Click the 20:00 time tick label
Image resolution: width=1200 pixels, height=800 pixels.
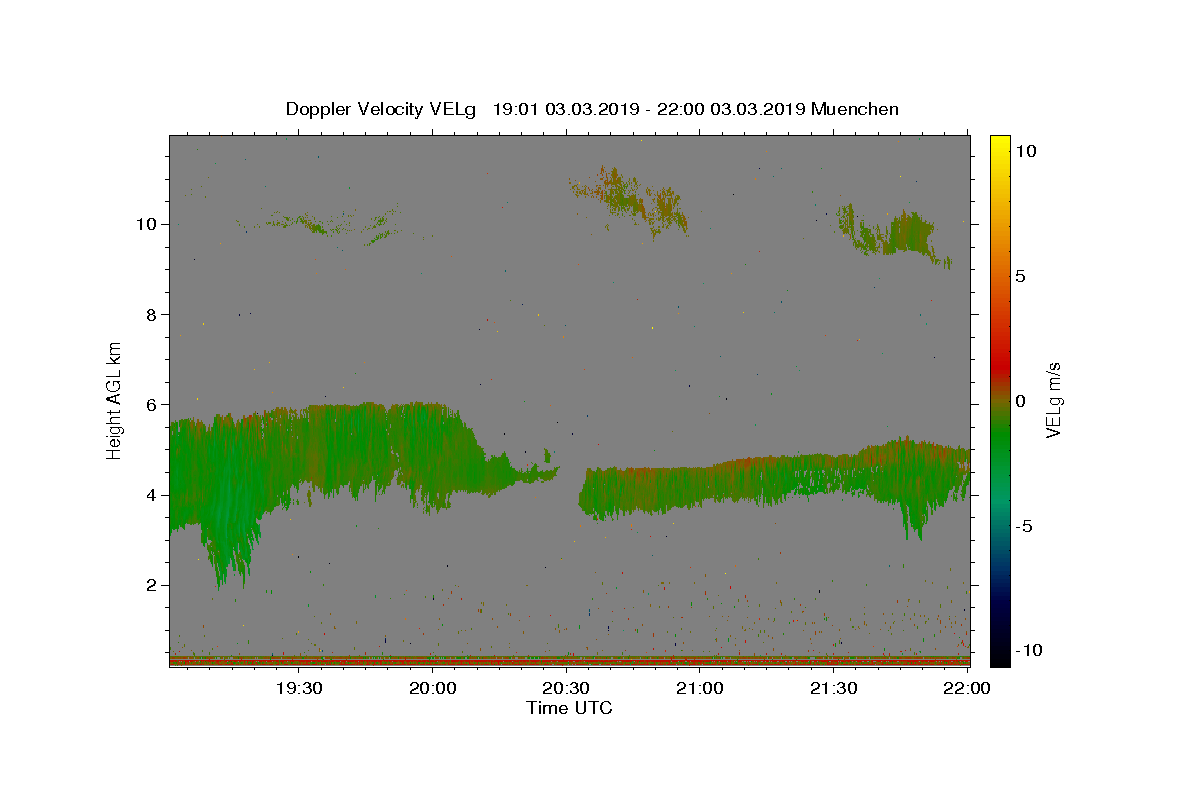433,688
